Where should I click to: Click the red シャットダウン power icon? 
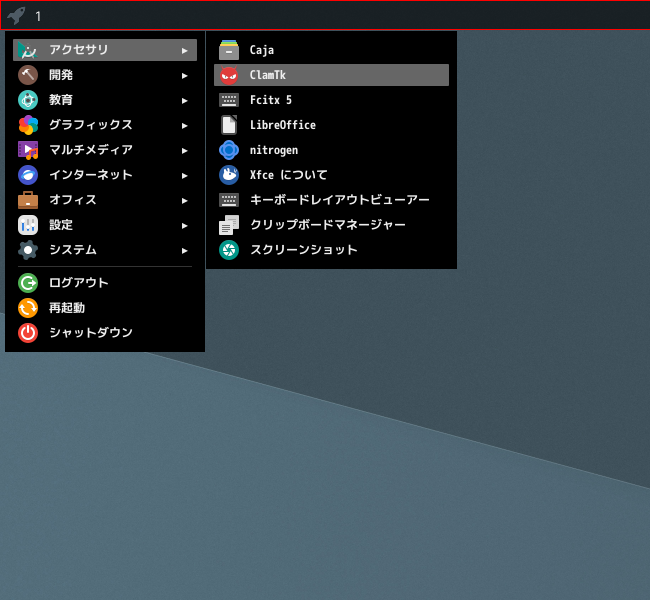28,333
